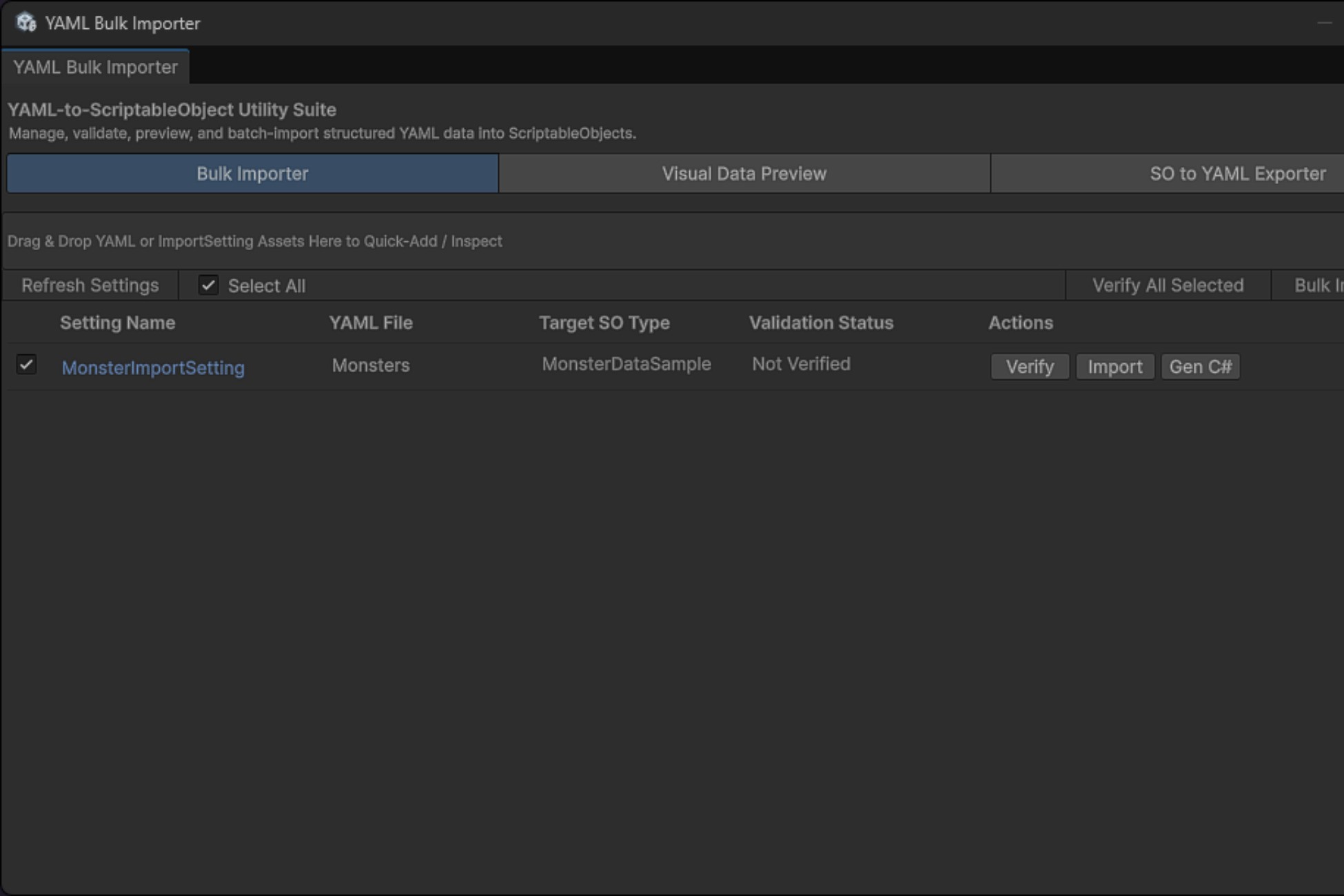Toggle the Select All checkbox
Viewport: 1344px width, 896px height.
(208, 285)
